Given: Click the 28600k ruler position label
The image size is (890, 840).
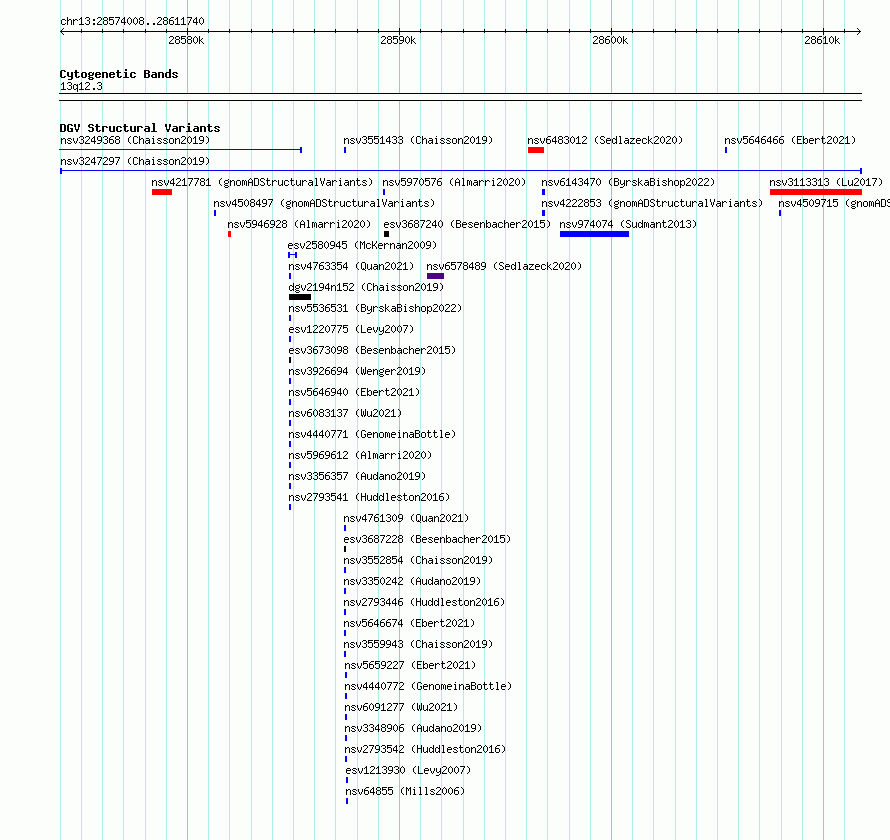Looking at the screenshot, I should pyautogui.click(x=610, y=40).
